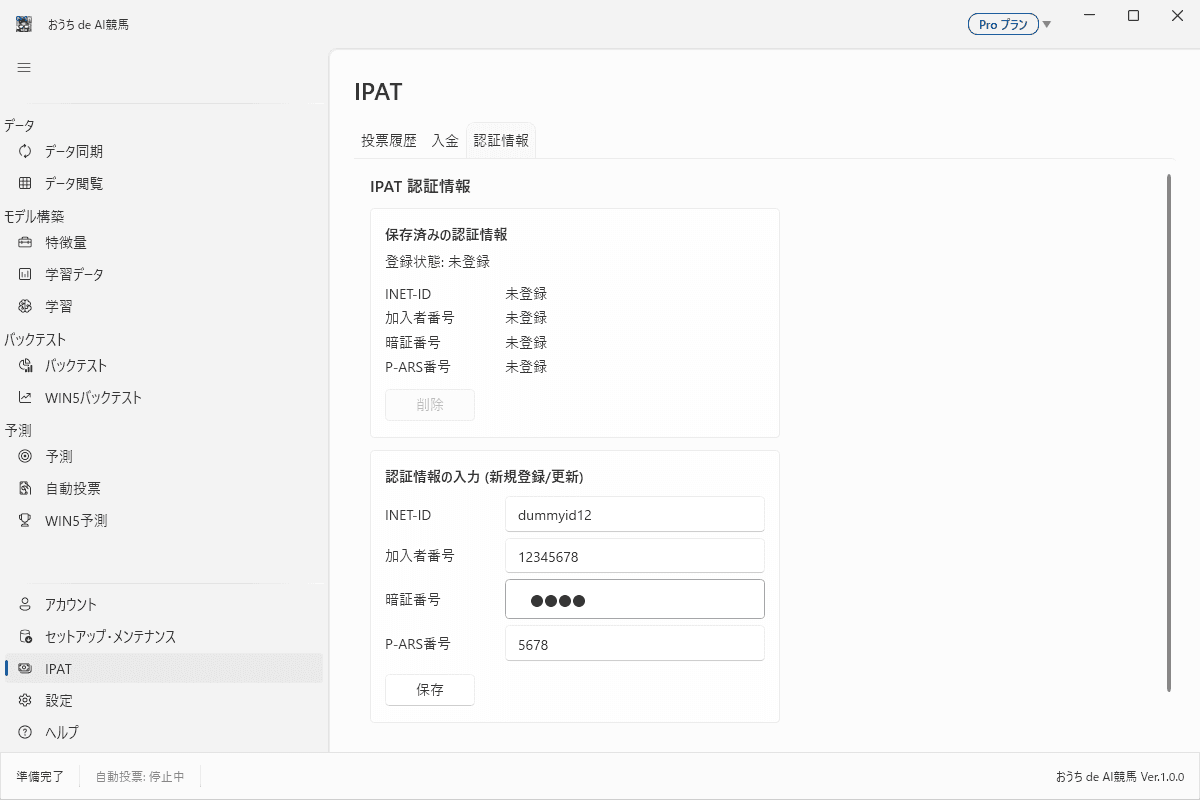Open WIN5予測 page label
The image size is (1200, 800).
[x=76, y=521]
